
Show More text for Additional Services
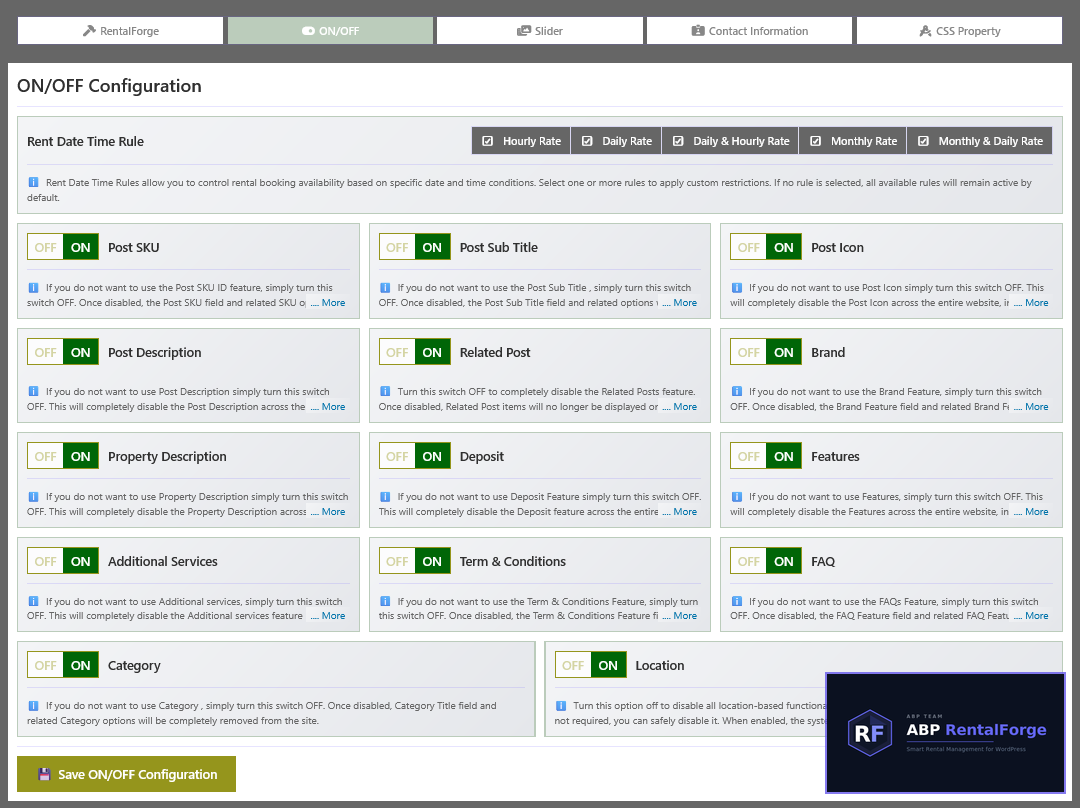[328, 616]
